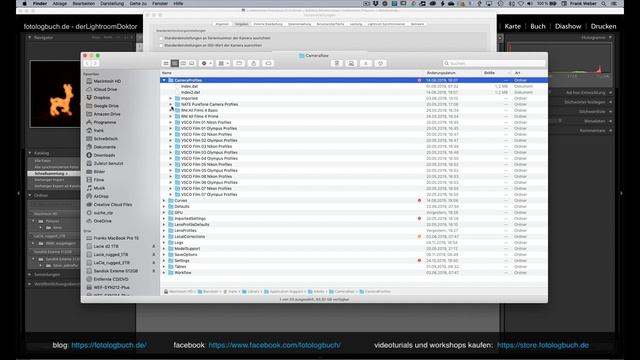Viewport: 640px width, 360px height.
Task: Expand the Imported folder
Action: coord(171,98)
